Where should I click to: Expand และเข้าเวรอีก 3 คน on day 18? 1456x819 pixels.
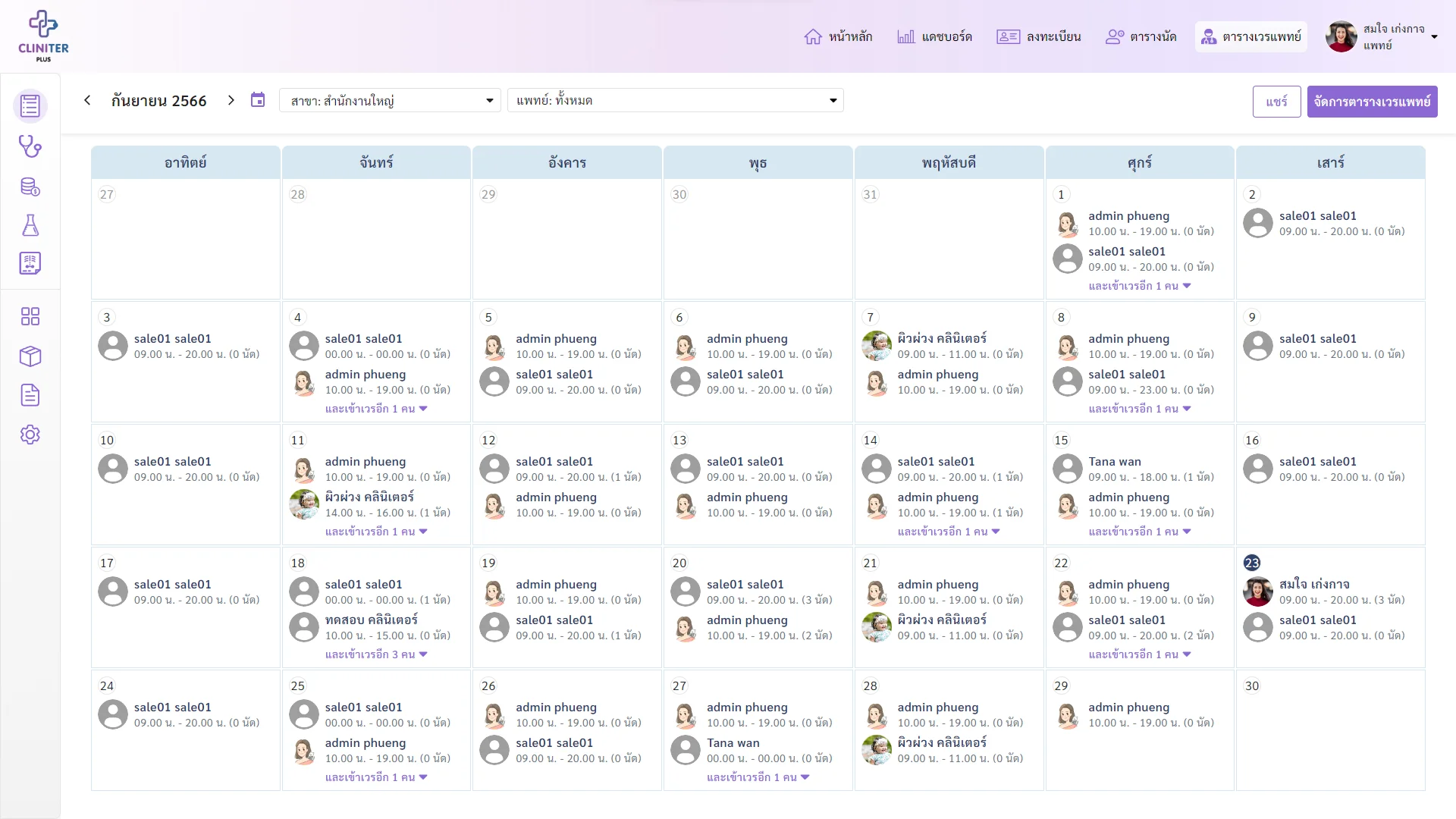(x=376, y=654)
